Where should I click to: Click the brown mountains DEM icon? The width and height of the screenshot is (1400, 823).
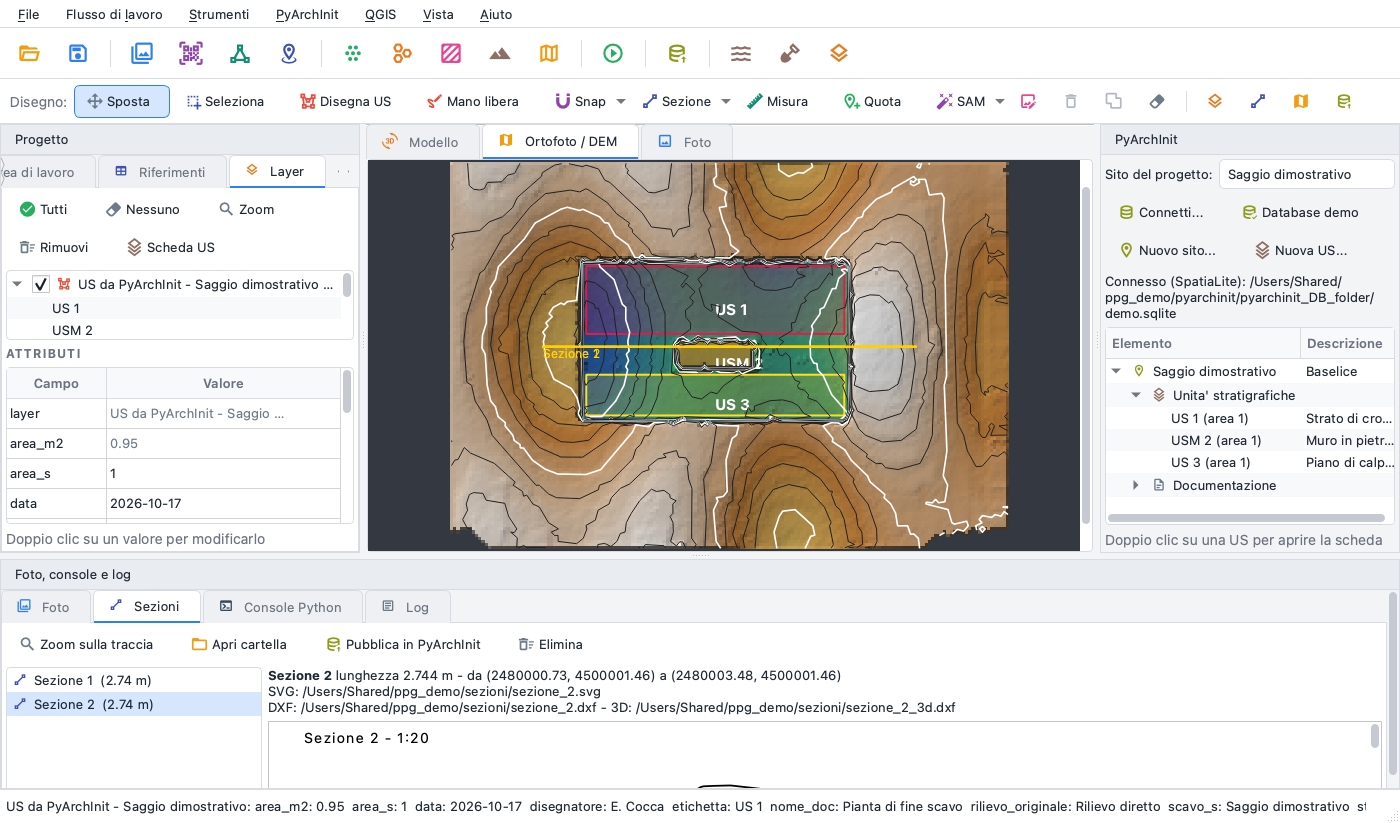coord(500,54)
